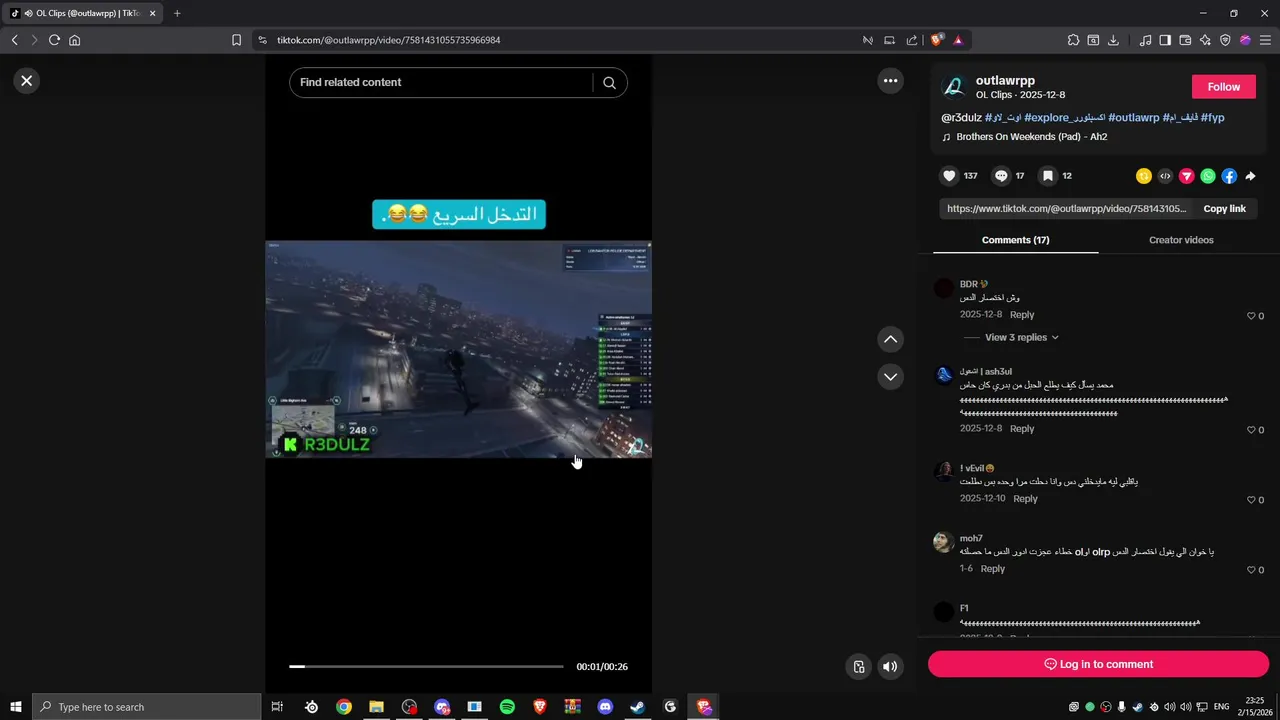This screenshot has height=720, width=1280.
Task: Open the @r3dulz mention link
Action: [x=961, y=118]
